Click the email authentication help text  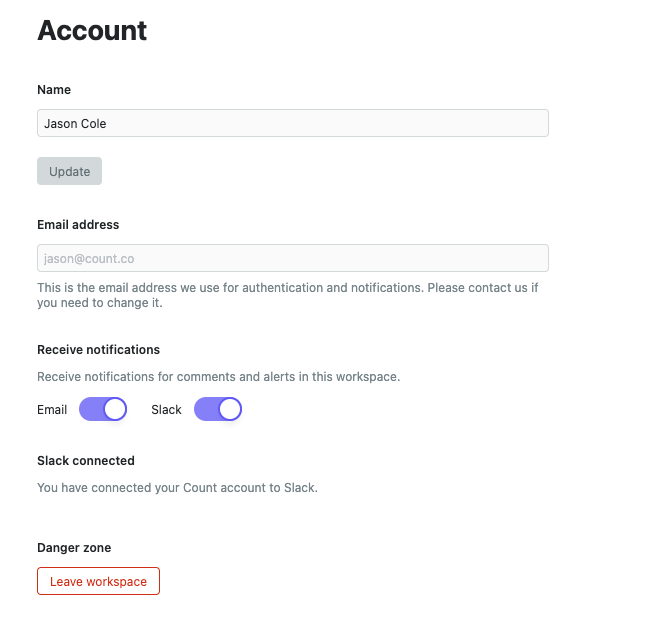tap(230, 288)
